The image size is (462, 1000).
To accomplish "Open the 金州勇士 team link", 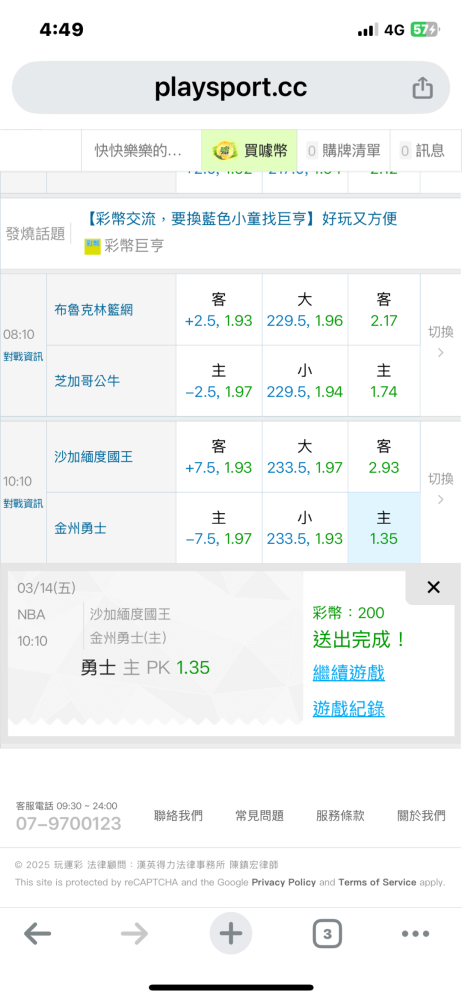I will [80, 528].
